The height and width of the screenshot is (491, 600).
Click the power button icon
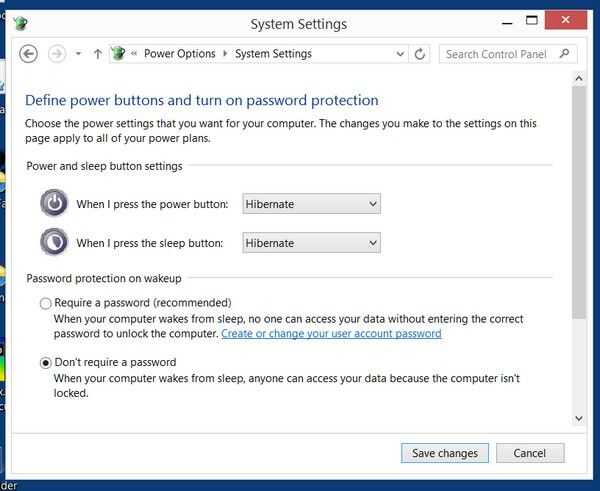pos(55,204)
